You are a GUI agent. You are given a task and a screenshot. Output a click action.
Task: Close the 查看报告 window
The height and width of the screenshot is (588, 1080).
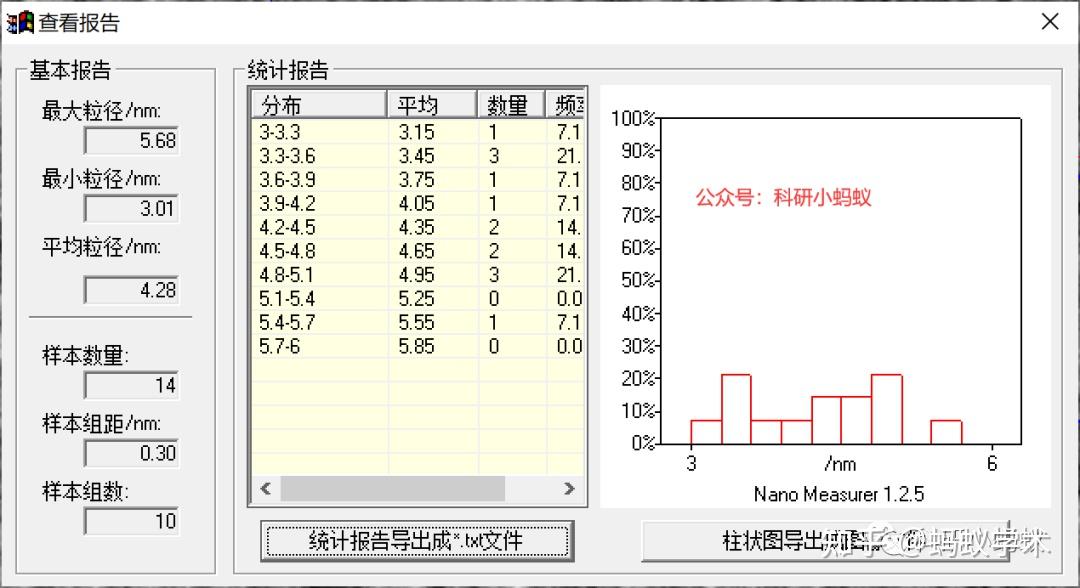tap(1049, 21)
